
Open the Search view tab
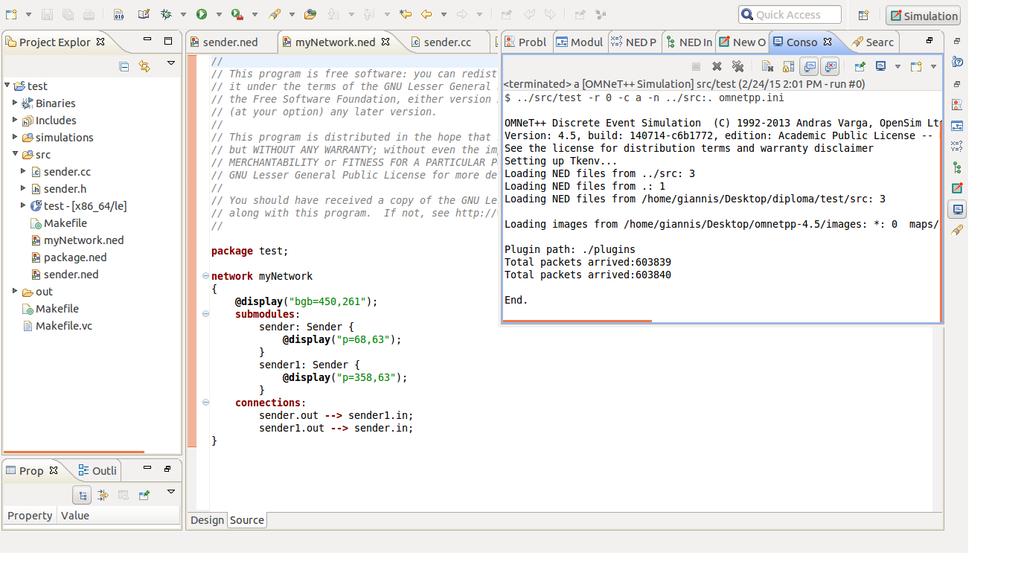(x=872, y=42)
